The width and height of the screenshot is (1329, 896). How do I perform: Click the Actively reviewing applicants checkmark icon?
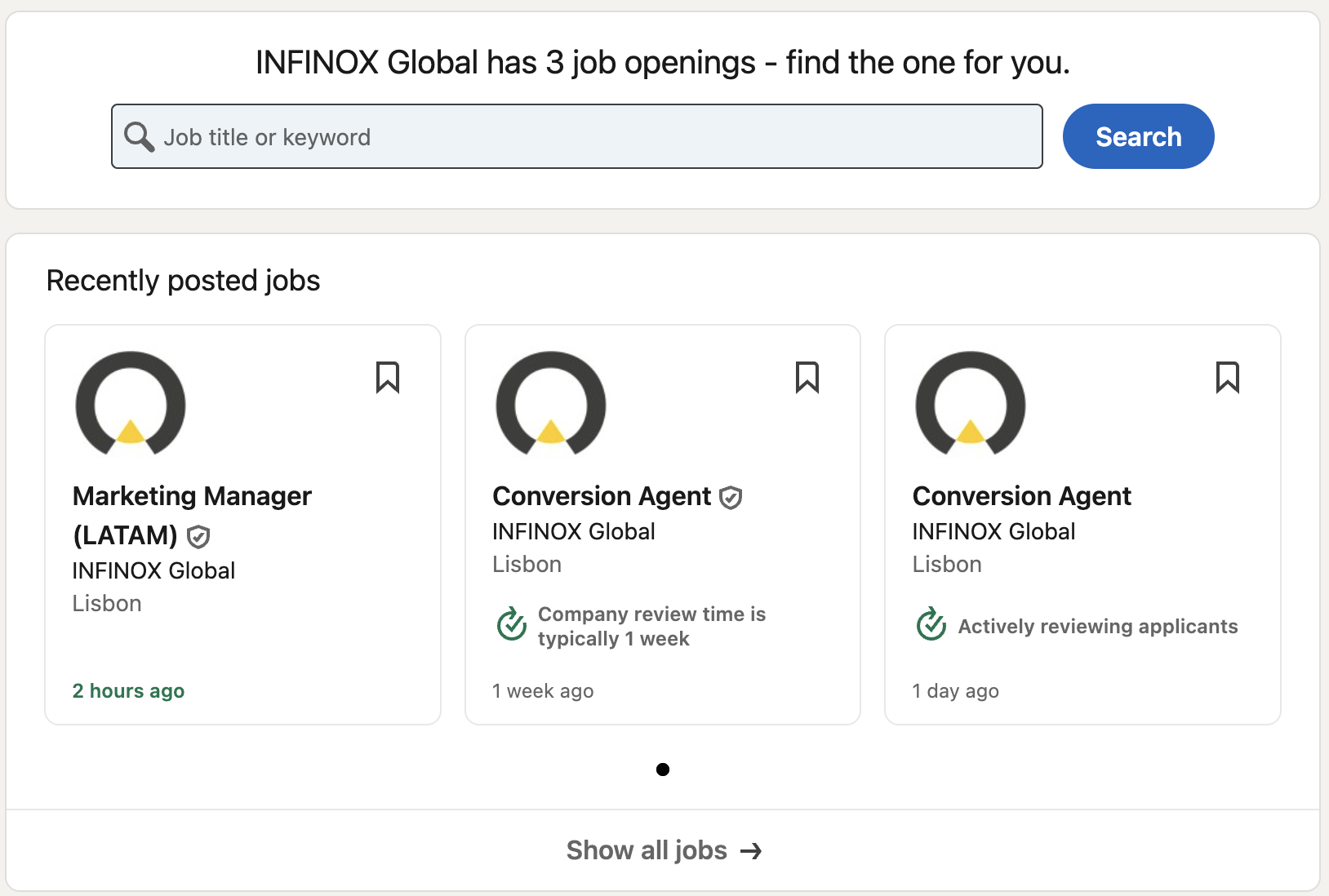tap(931, 626)
